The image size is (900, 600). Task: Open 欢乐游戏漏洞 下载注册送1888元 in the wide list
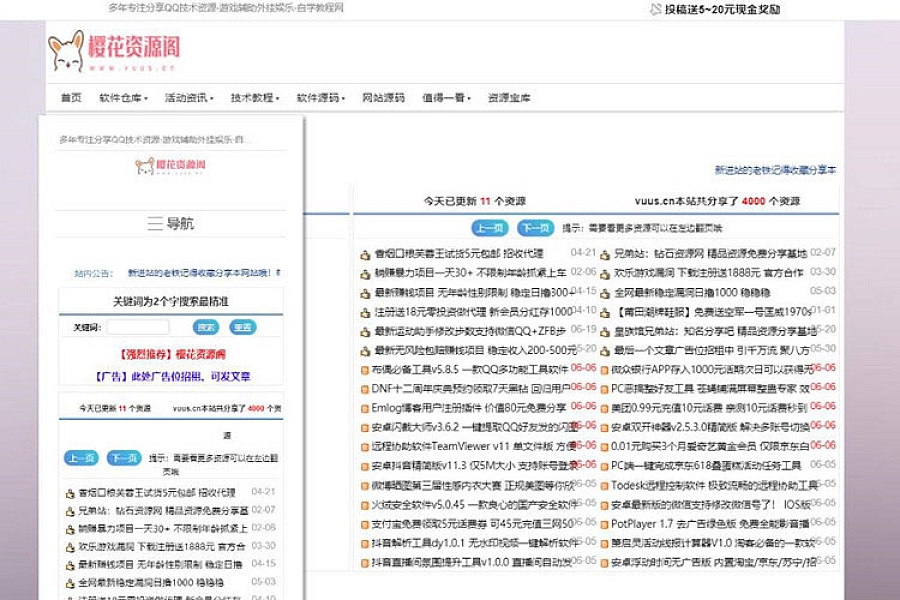[x=708, y=273]
